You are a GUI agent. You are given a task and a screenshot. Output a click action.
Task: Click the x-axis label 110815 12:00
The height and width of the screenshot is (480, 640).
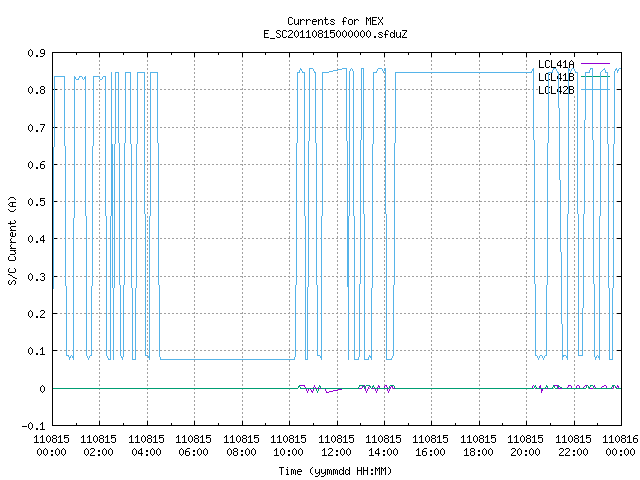[336, 446]
